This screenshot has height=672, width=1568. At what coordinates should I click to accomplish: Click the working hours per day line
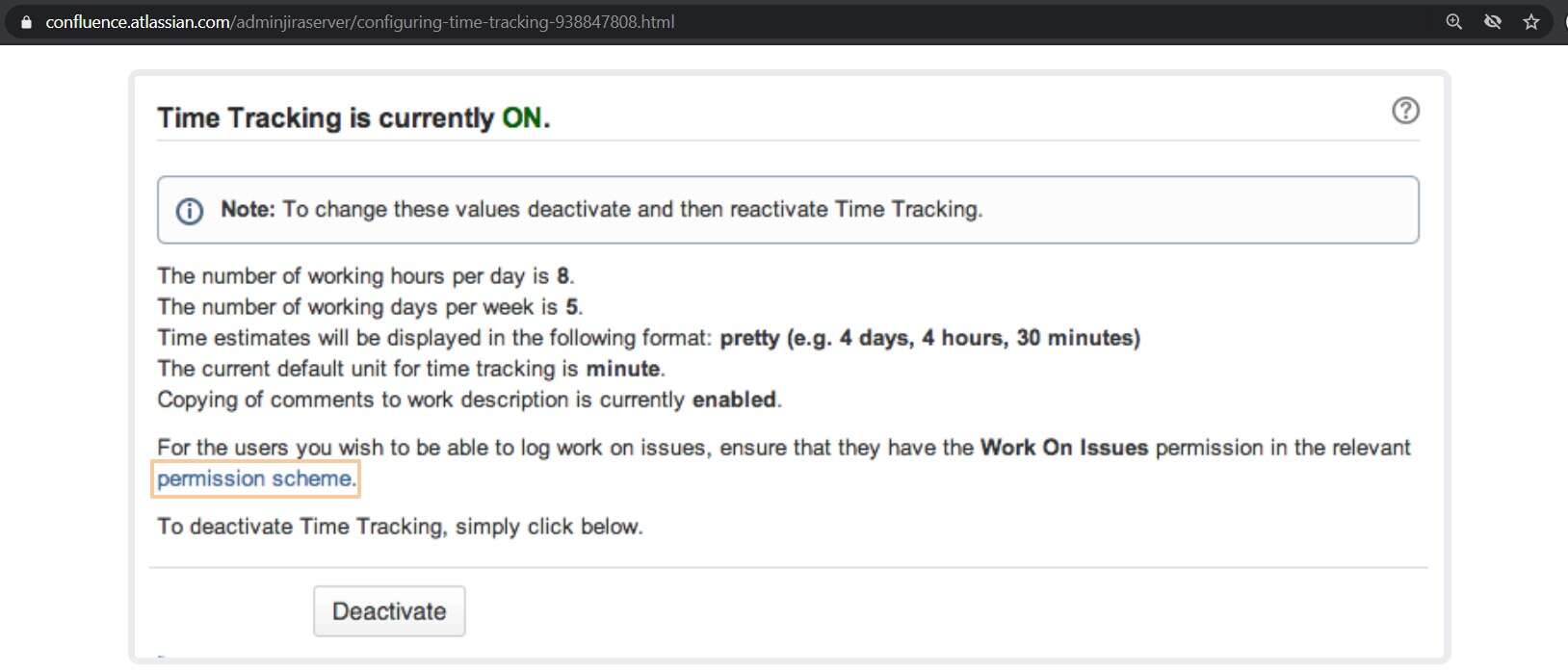pyautogui.click(x=365, y=276)
